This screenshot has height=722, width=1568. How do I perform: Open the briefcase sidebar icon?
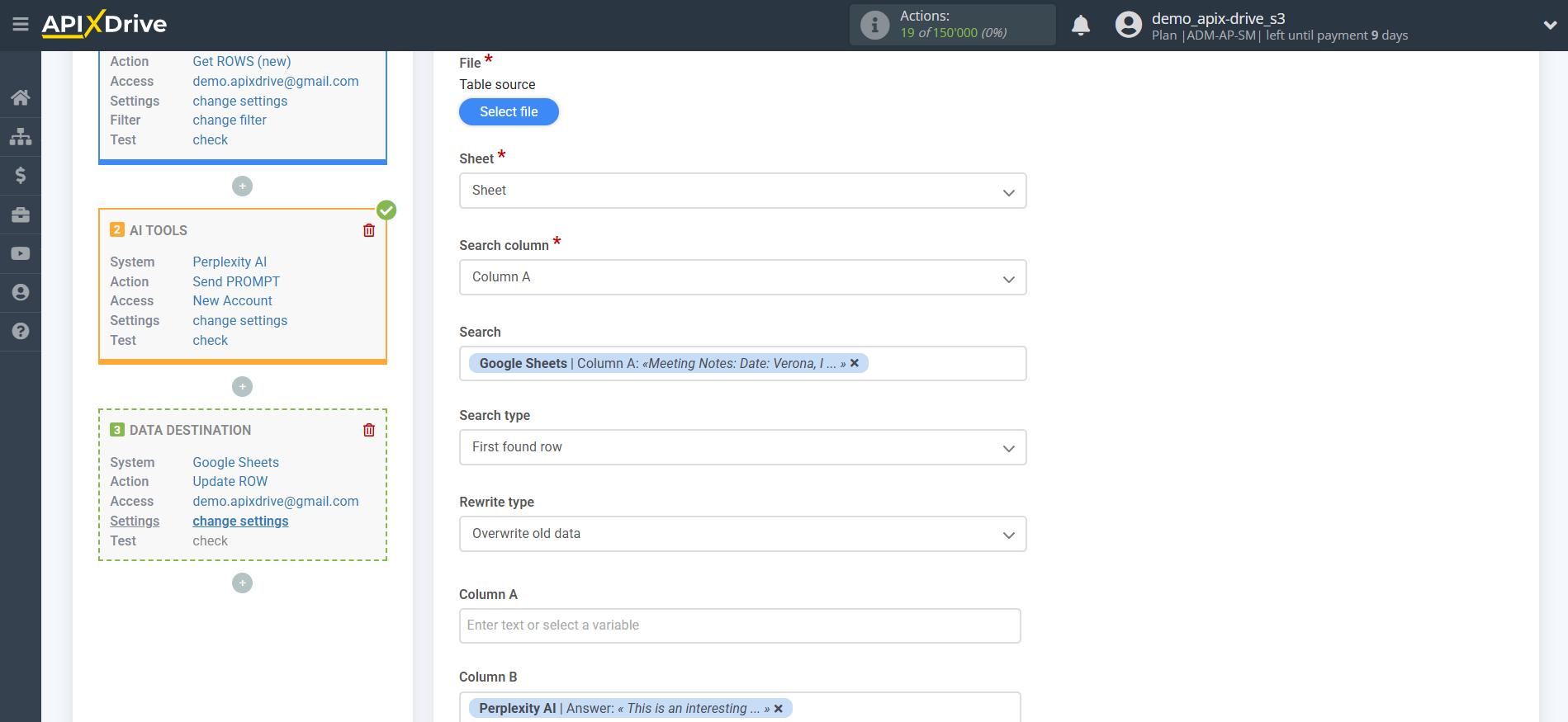(21, 215)
